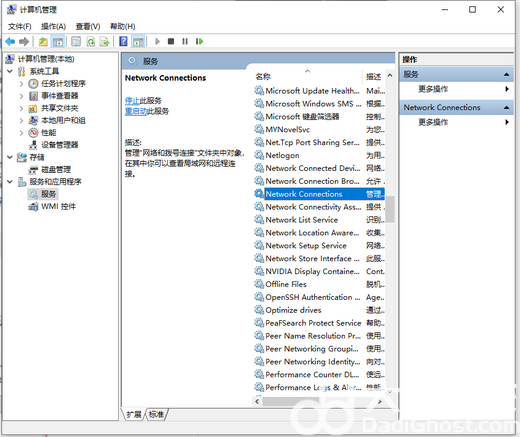Viewport: 520px width, 437px height.
Task: Collapse the Network Connections actions section
Action: coord(506,107)
